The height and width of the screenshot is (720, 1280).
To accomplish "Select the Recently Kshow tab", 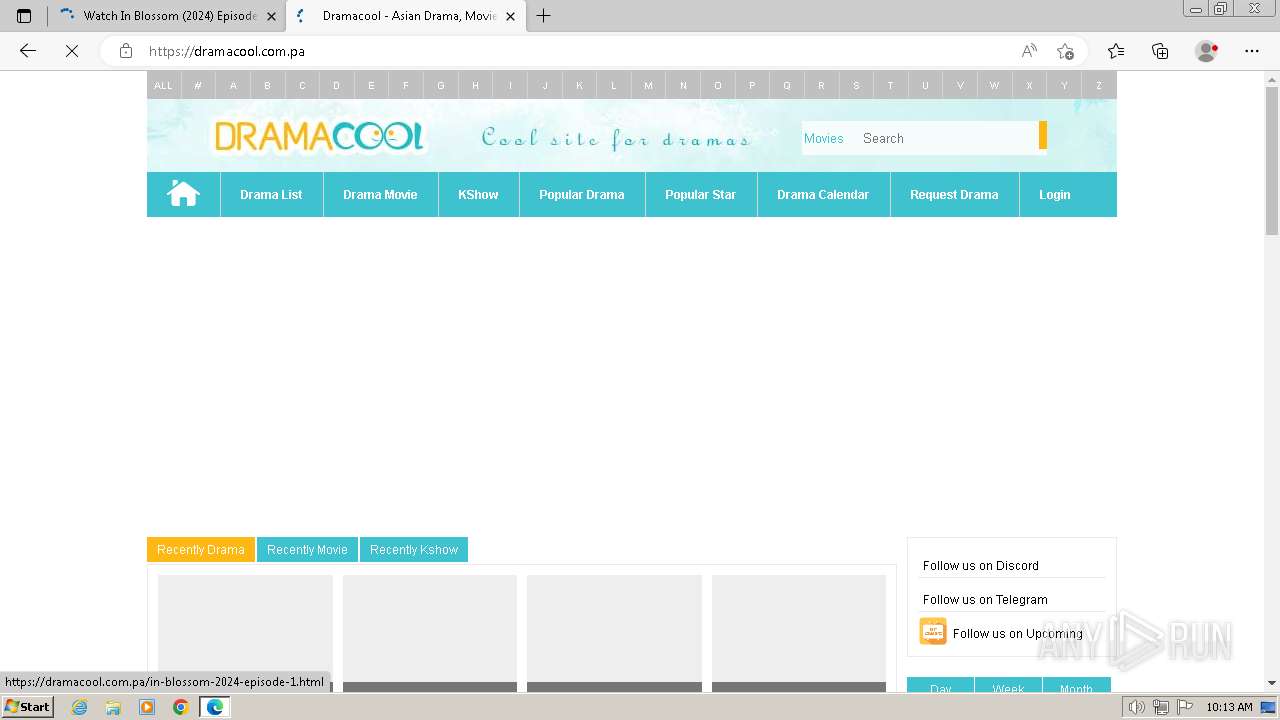I will pyautogui.click(x=414, y=550).
